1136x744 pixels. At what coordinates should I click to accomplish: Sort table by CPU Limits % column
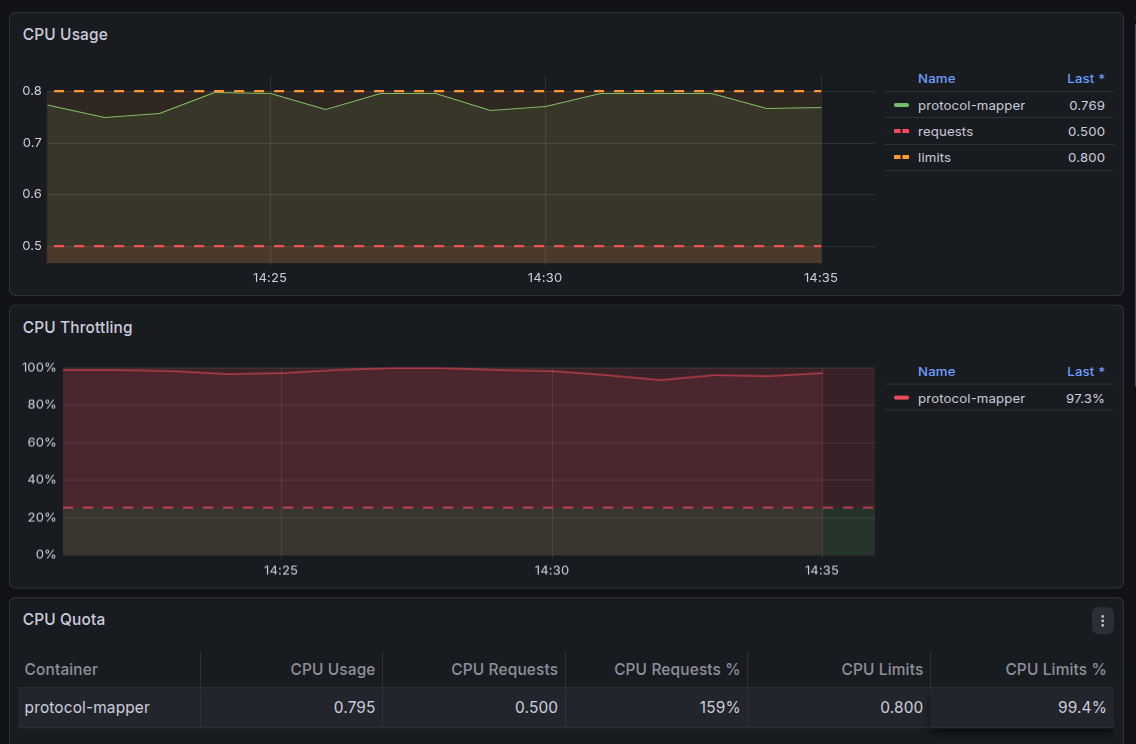tap(1056, 669)
